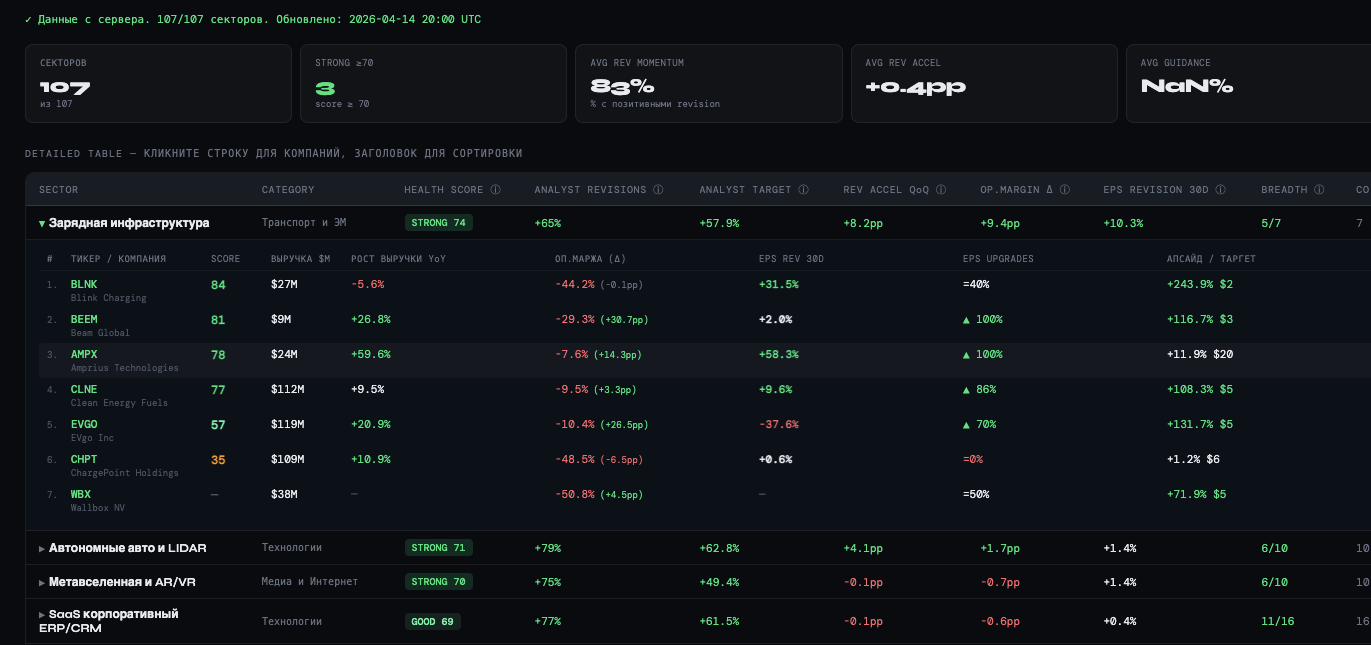Expand the Автономные авто и LIDAR sector
Screen dimensions: 1371x645
[x=42, y=548]
